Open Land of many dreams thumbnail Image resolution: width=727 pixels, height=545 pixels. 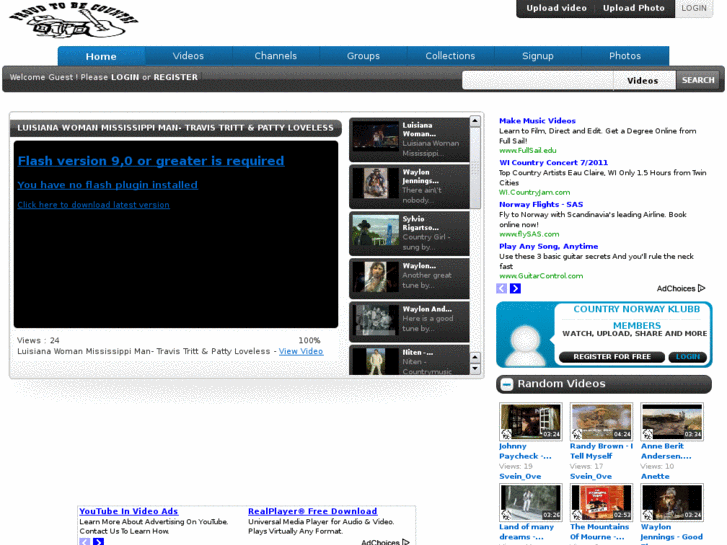(x=530, y=502)
